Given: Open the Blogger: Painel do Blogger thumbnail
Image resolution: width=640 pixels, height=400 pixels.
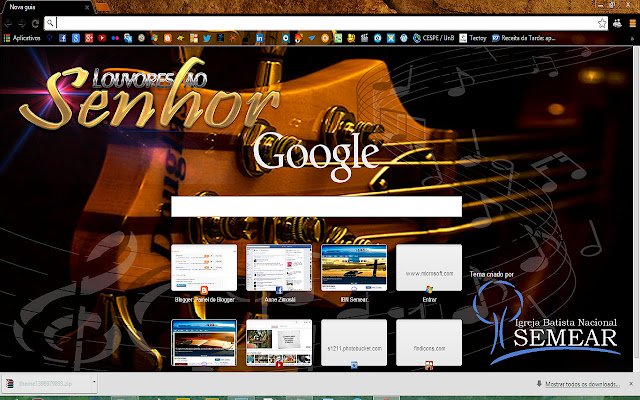Looking at the screenshot, I should 204,268.
